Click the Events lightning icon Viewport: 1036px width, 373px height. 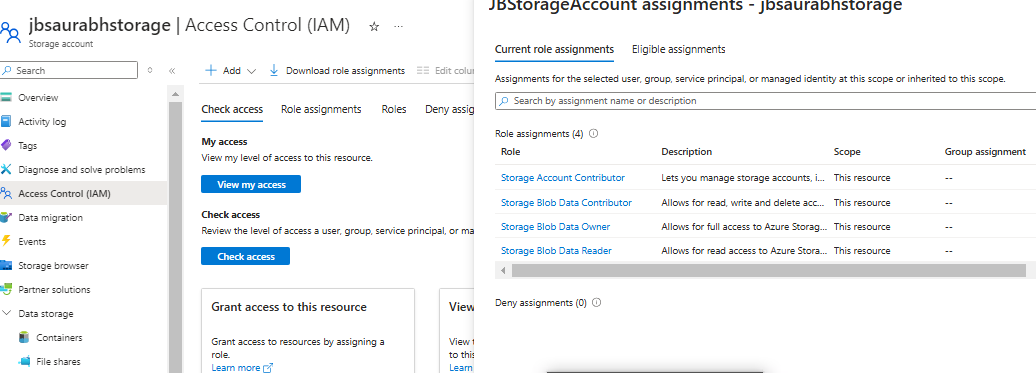7,241
